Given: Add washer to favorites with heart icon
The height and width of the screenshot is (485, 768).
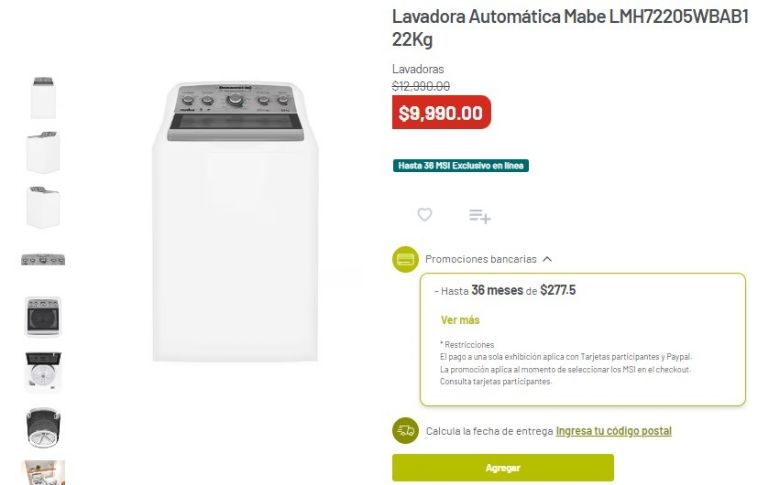Looking at the screenshot, I should coord(425,214).
